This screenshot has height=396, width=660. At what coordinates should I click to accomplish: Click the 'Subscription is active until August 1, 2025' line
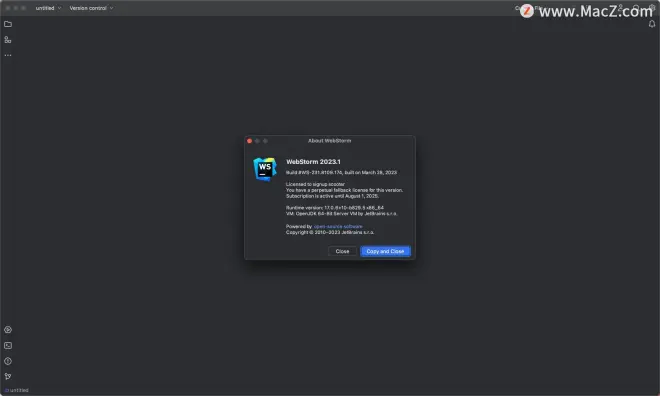coord(332,196)
